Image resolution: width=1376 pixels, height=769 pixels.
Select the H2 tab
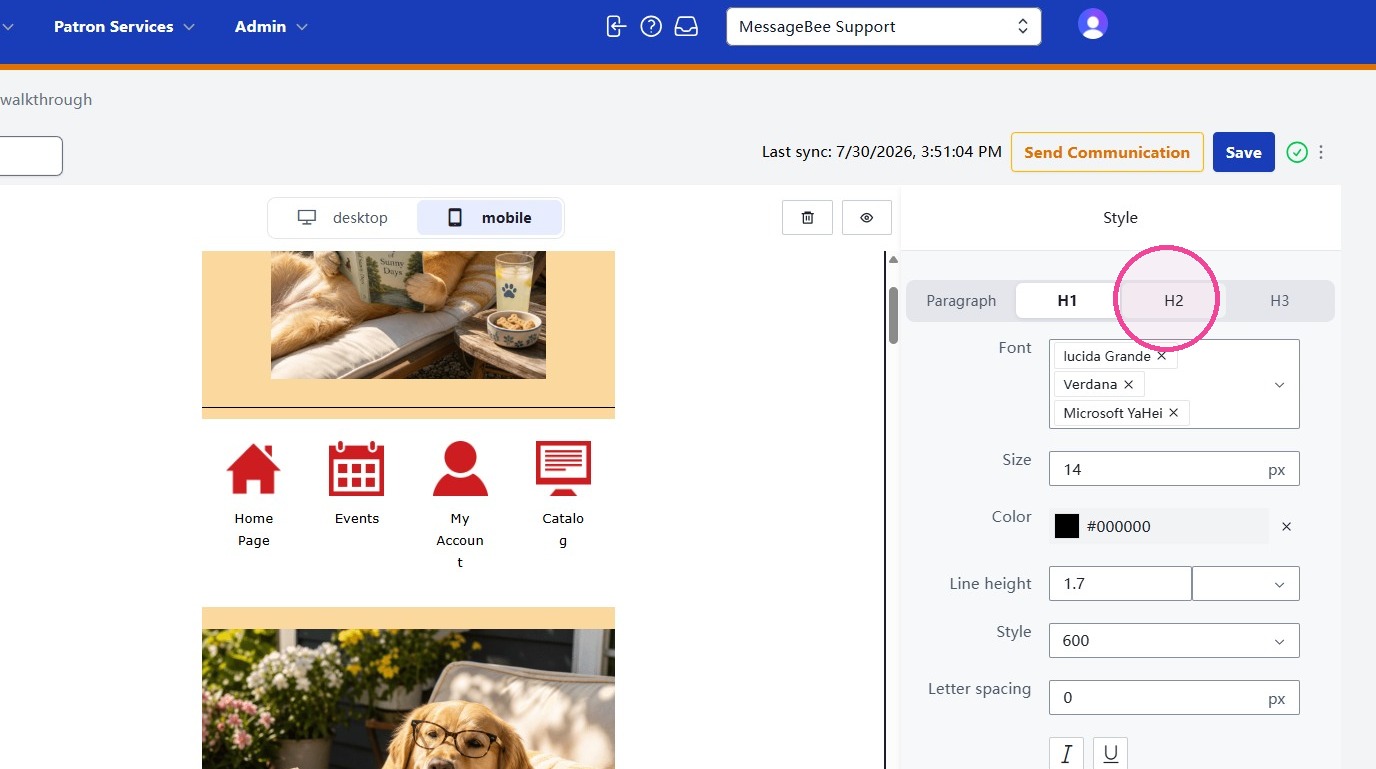tap(1173, 301)
